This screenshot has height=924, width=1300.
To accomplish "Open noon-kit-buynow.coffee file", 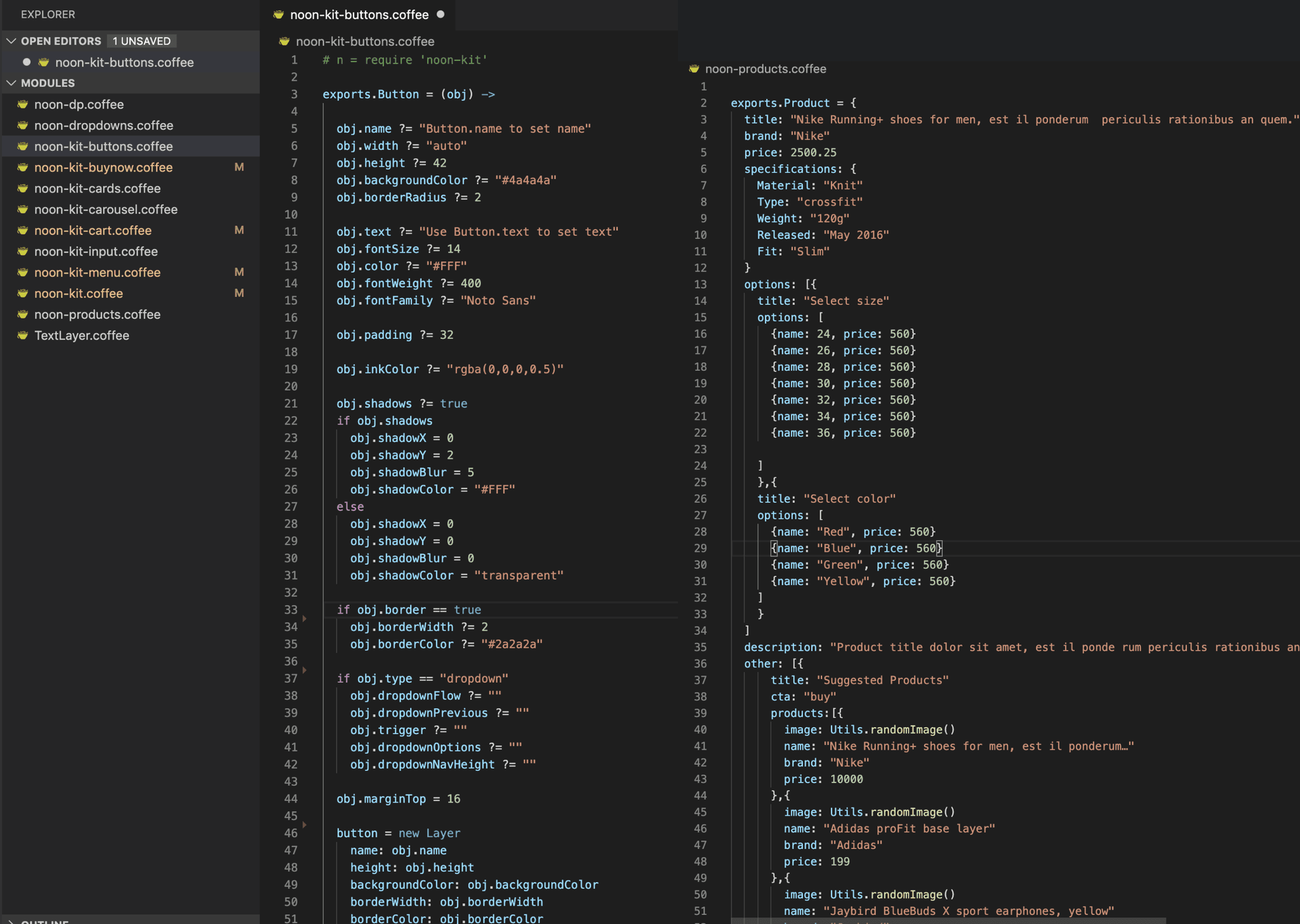I will [x=130, y=168].
